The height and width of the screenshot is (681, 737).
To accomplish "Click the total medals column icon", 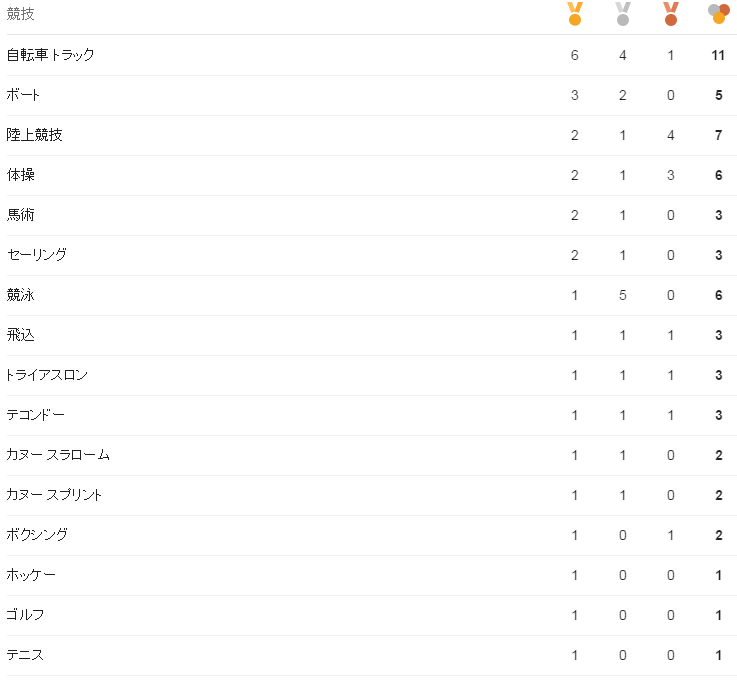I will 717,14.
